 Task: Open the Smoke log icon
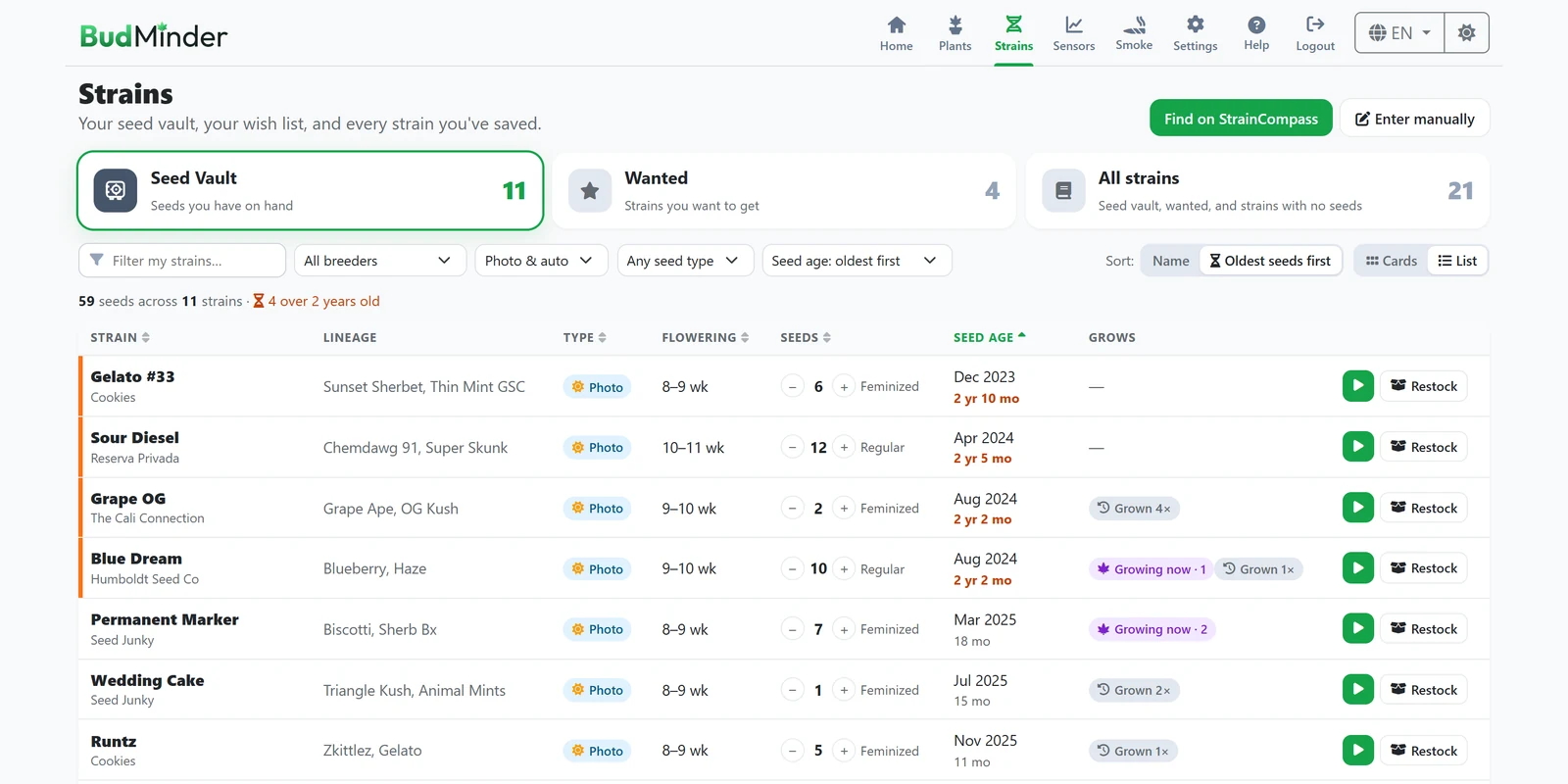pos(1134,24)
